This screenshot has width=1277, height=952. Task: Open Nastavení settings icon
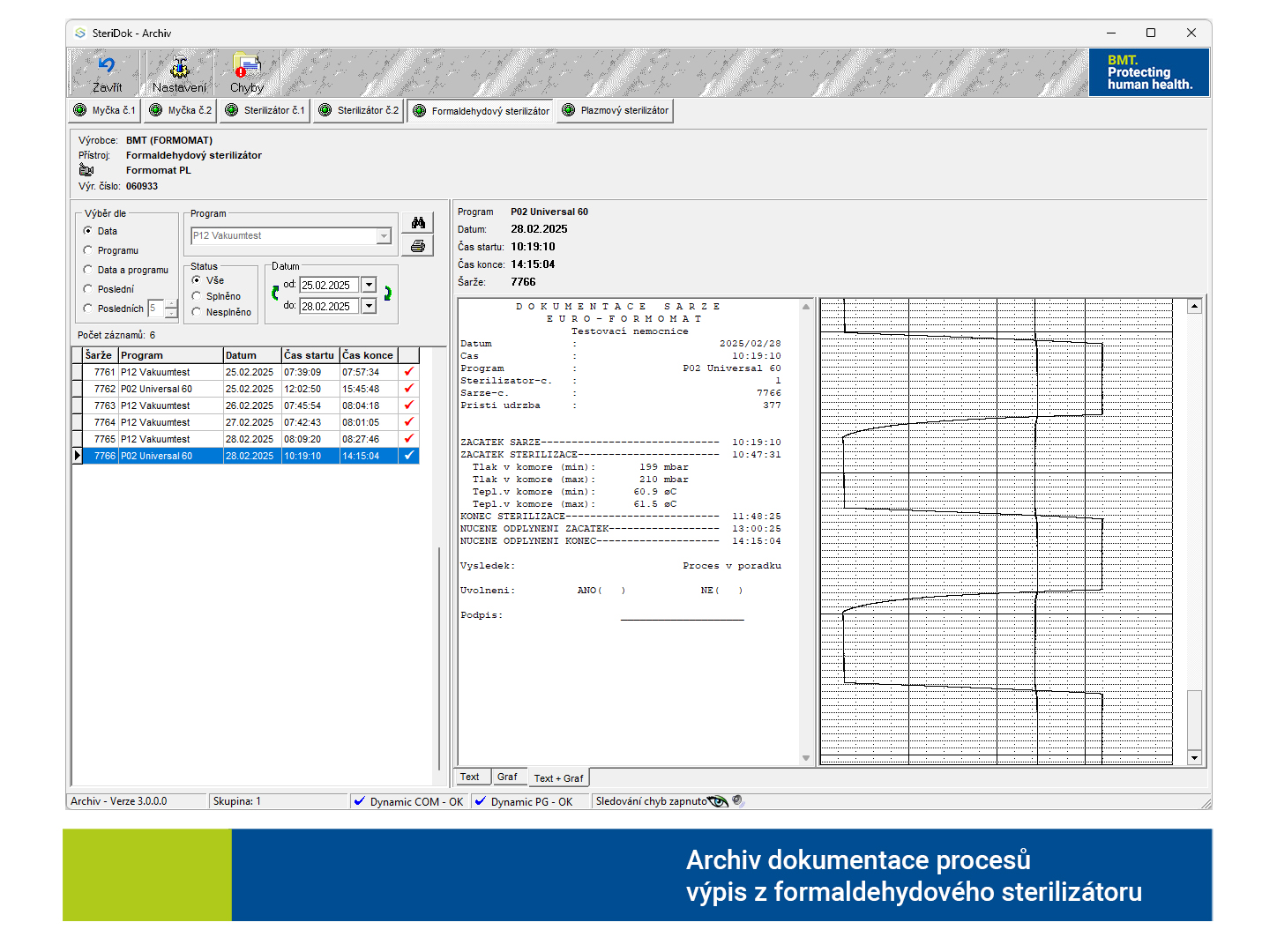(179, 67)
